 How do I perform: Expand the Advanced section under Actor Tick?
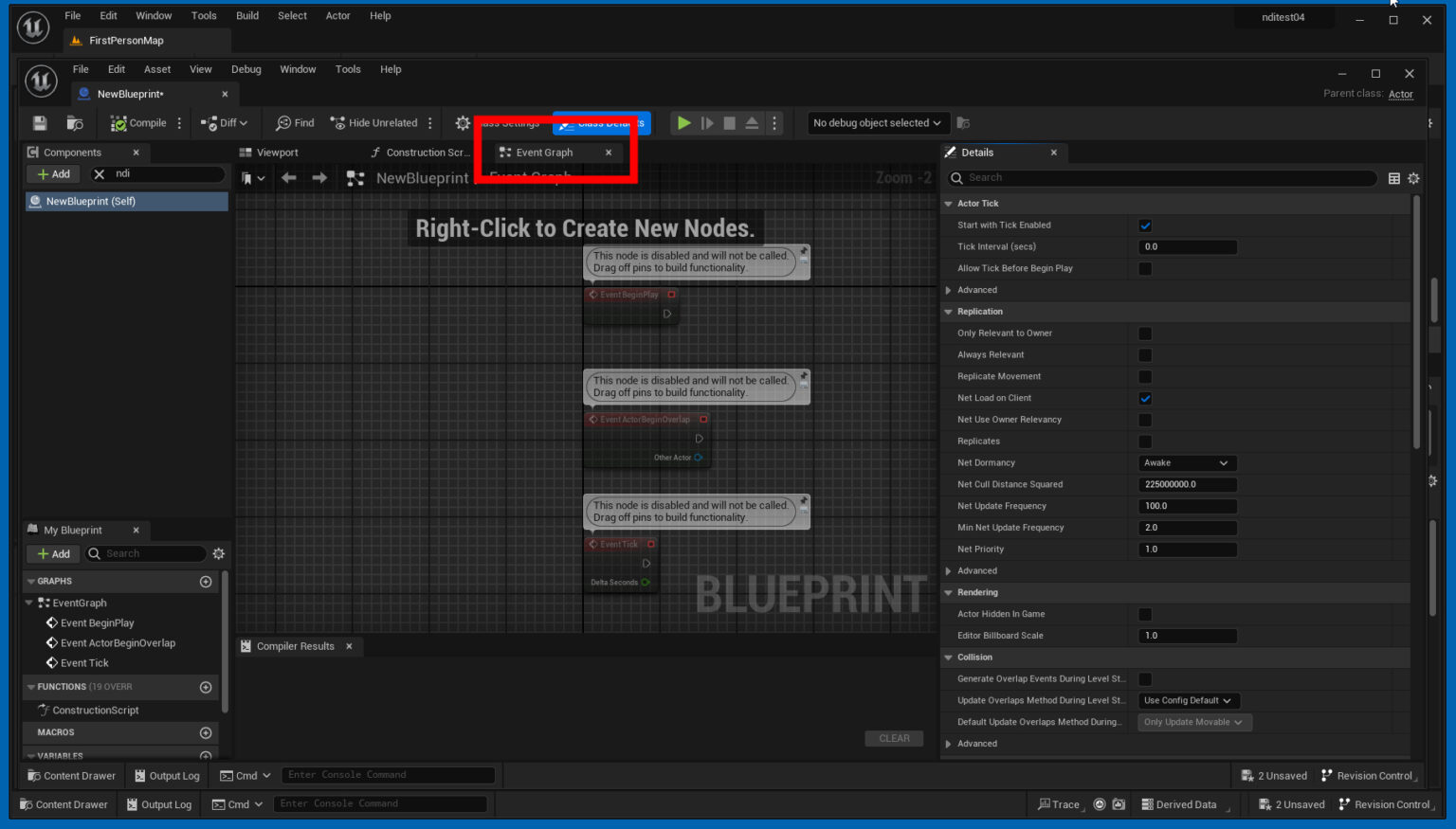click(x=948, y=290)
